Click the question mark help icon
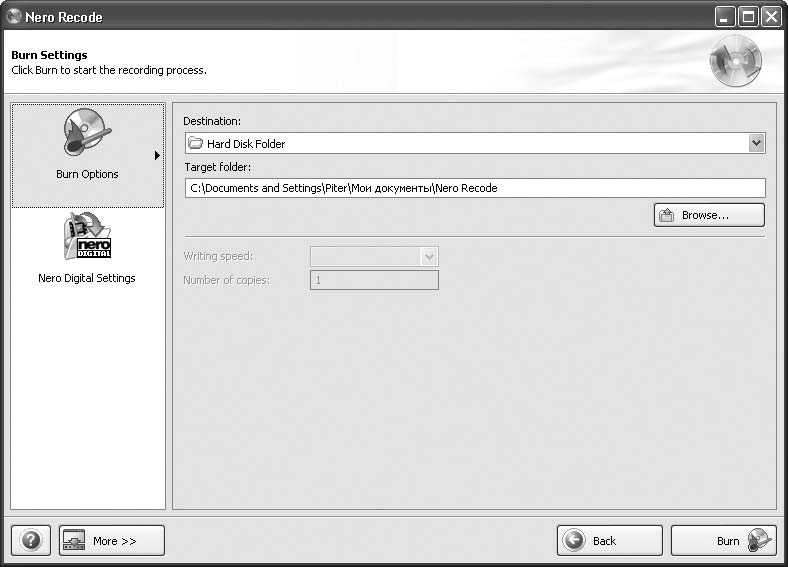This screenshot has width=788, height=567. pyautogui.click(x=32, y=540)
